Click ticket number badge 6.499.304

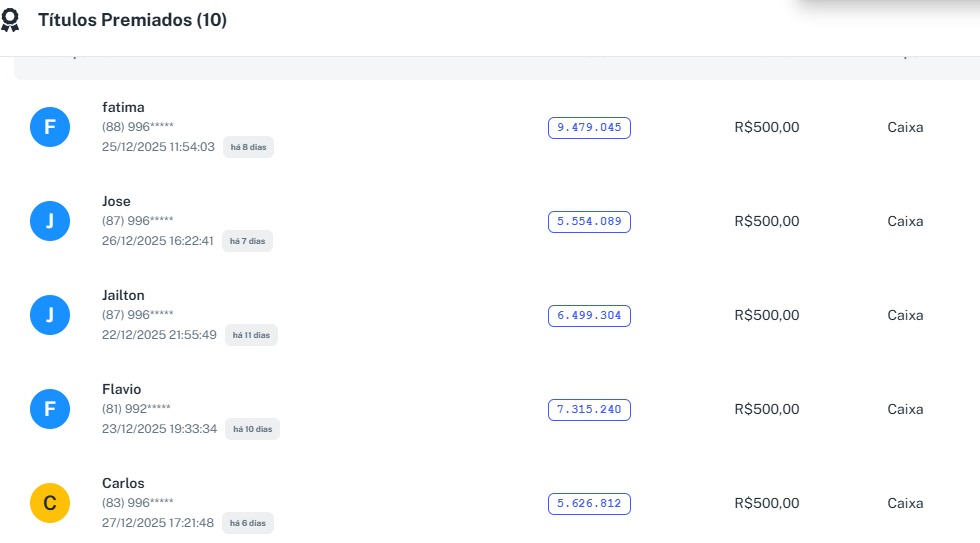[589, 315]
